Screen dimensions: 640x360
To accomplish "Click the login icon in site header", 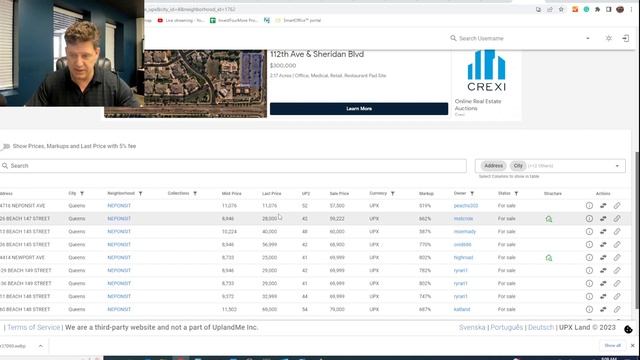I will coord(625,38).
